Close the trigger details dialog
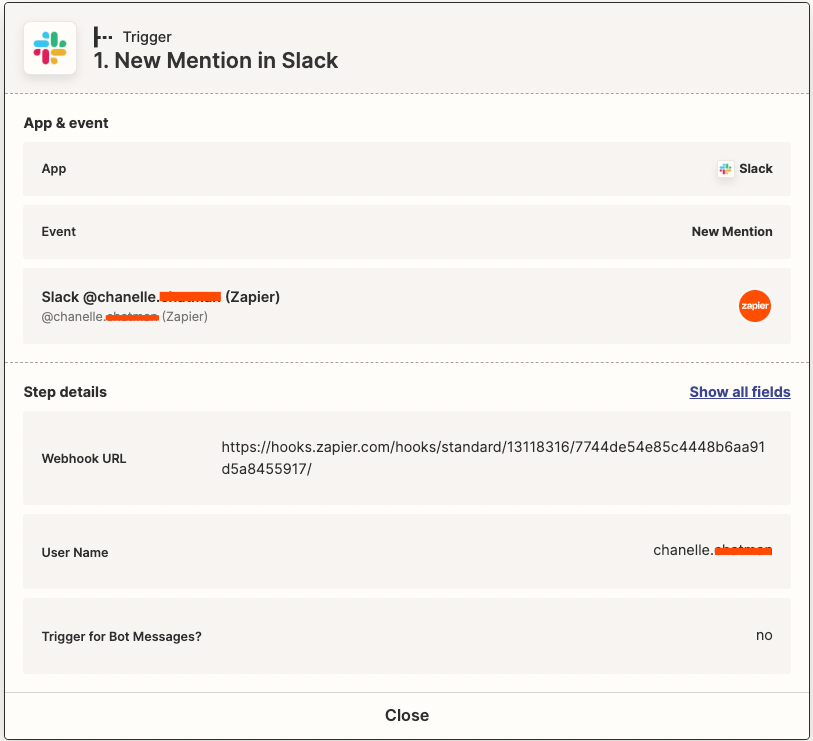813x741 pixels. (x=407, y=715)
